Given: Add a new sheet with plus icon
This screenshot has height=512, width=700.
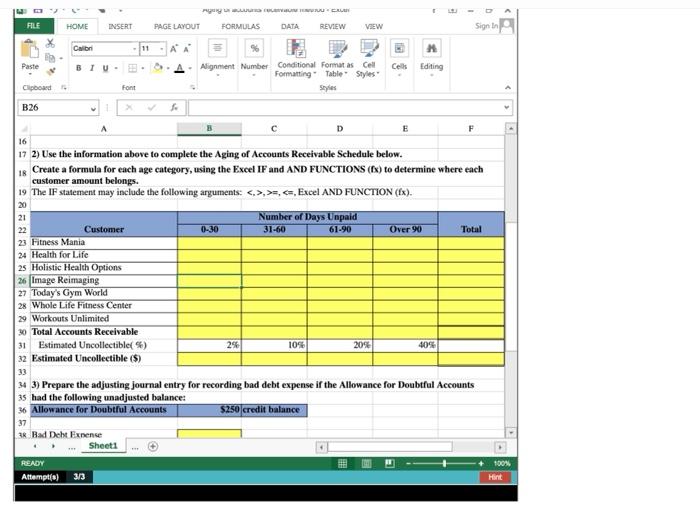Looking at the screenshot, I should (153, 446).
